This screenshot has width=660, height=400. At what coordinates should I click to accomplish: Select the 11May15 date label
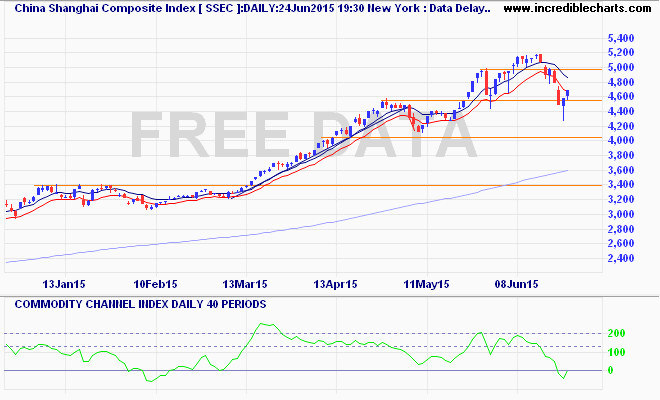427,284
